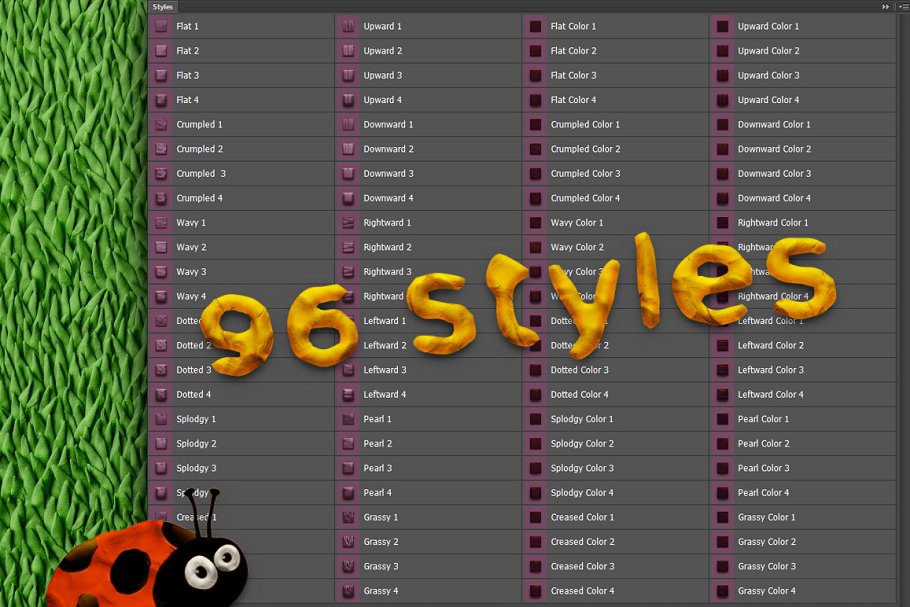This screenshot has width=910, height=607.
Task: Select the Flat Color 2 swatch icon
Action: 535,51
